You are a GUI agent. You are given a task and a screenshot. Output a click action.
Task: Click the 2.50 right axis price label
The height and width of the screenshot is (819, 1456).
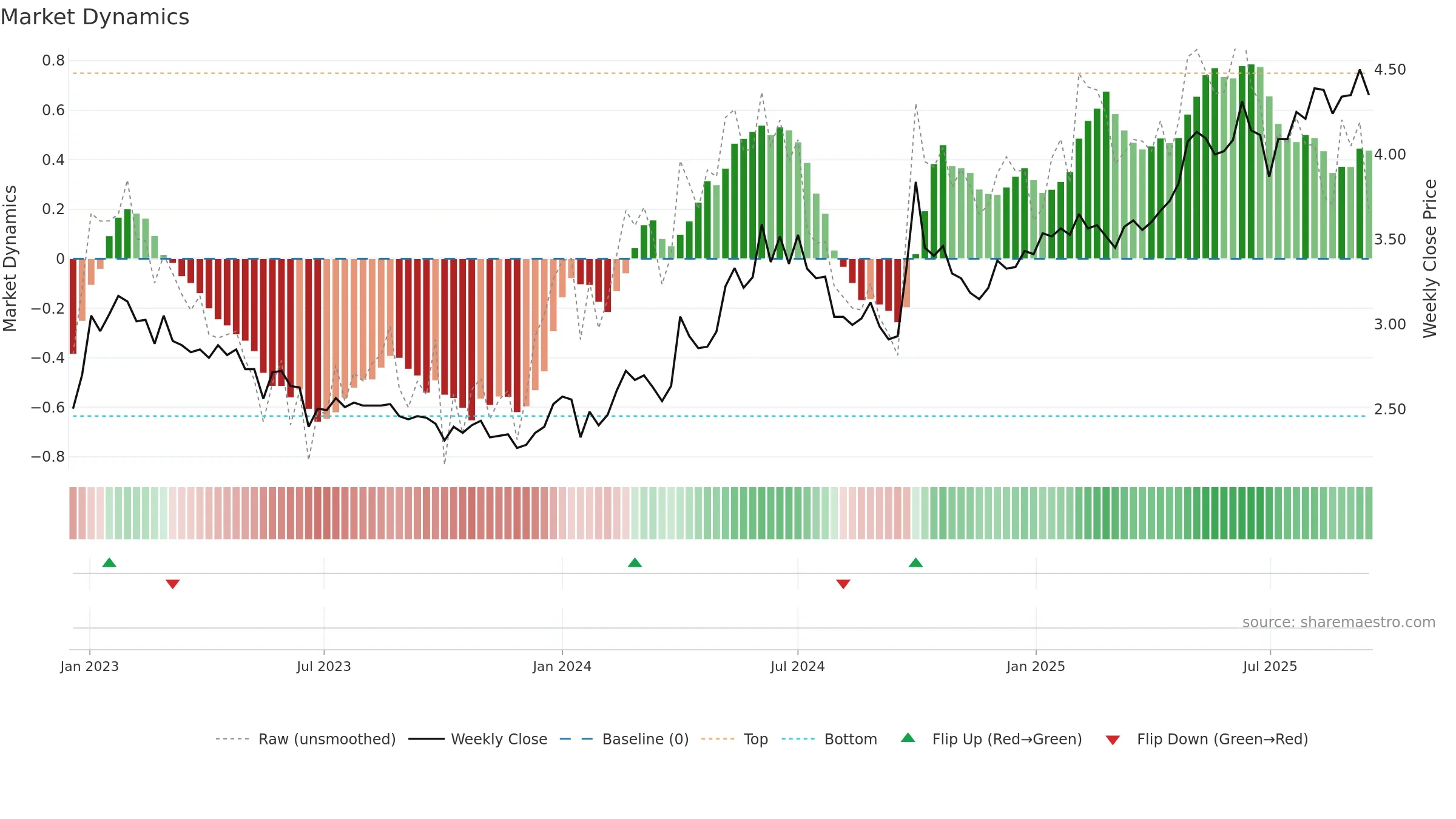point(1390,409)
